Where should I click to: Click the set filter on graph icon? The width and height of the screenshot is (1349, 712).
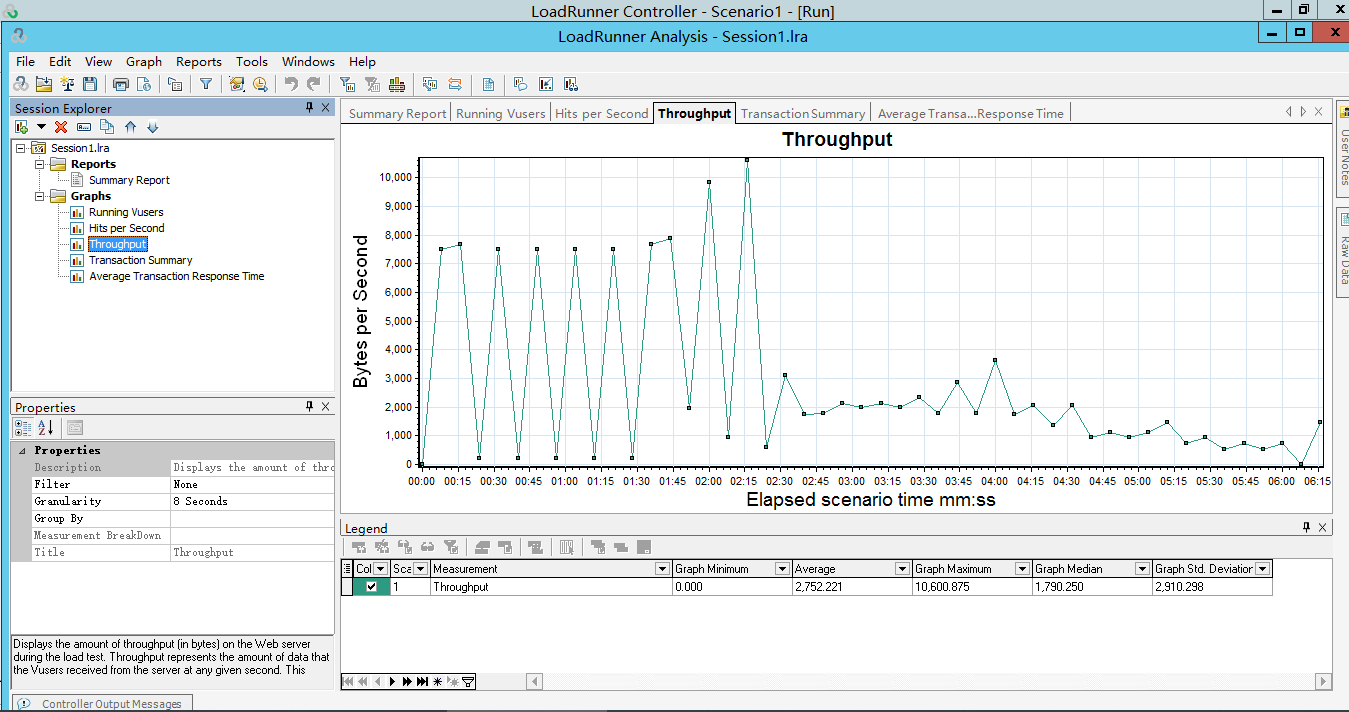347,84
